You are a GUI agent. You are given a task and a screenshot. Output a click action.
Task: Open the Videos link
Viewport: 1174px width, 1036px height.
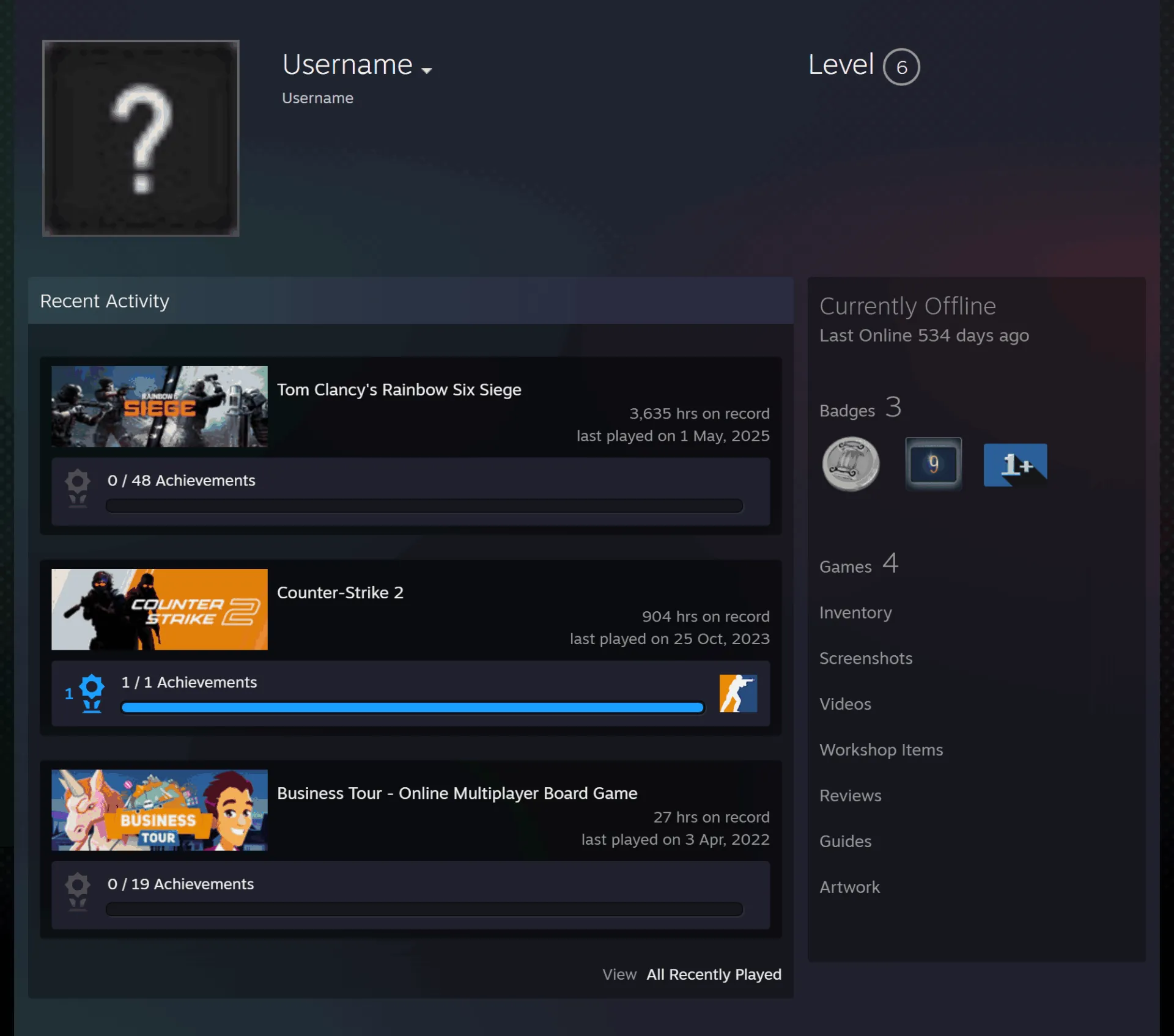tap(845, 704)
